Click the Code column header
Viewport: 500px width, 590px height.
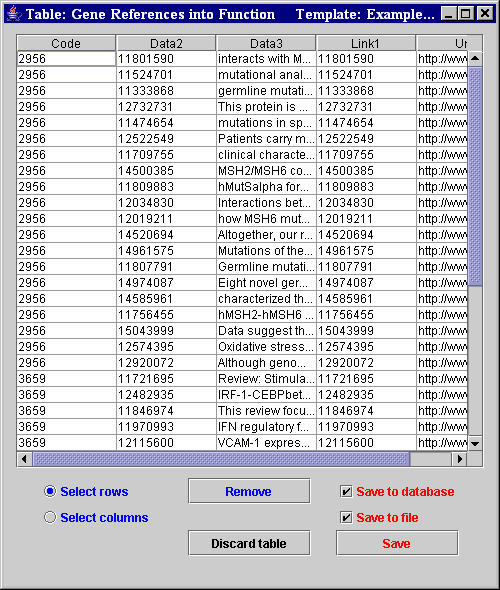point(66,43)
